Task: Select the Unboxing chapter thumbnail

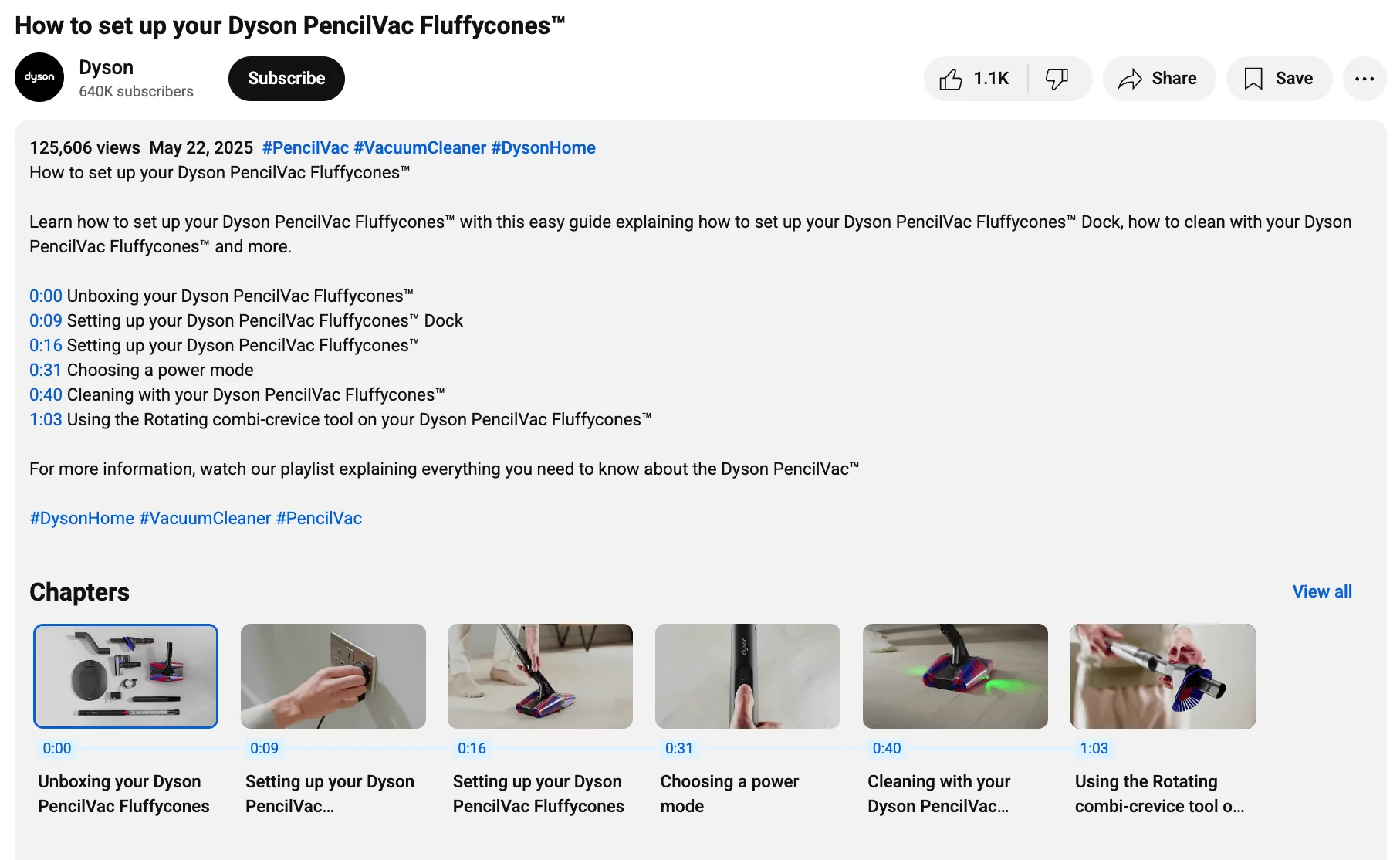Action: tap(126, 675)
